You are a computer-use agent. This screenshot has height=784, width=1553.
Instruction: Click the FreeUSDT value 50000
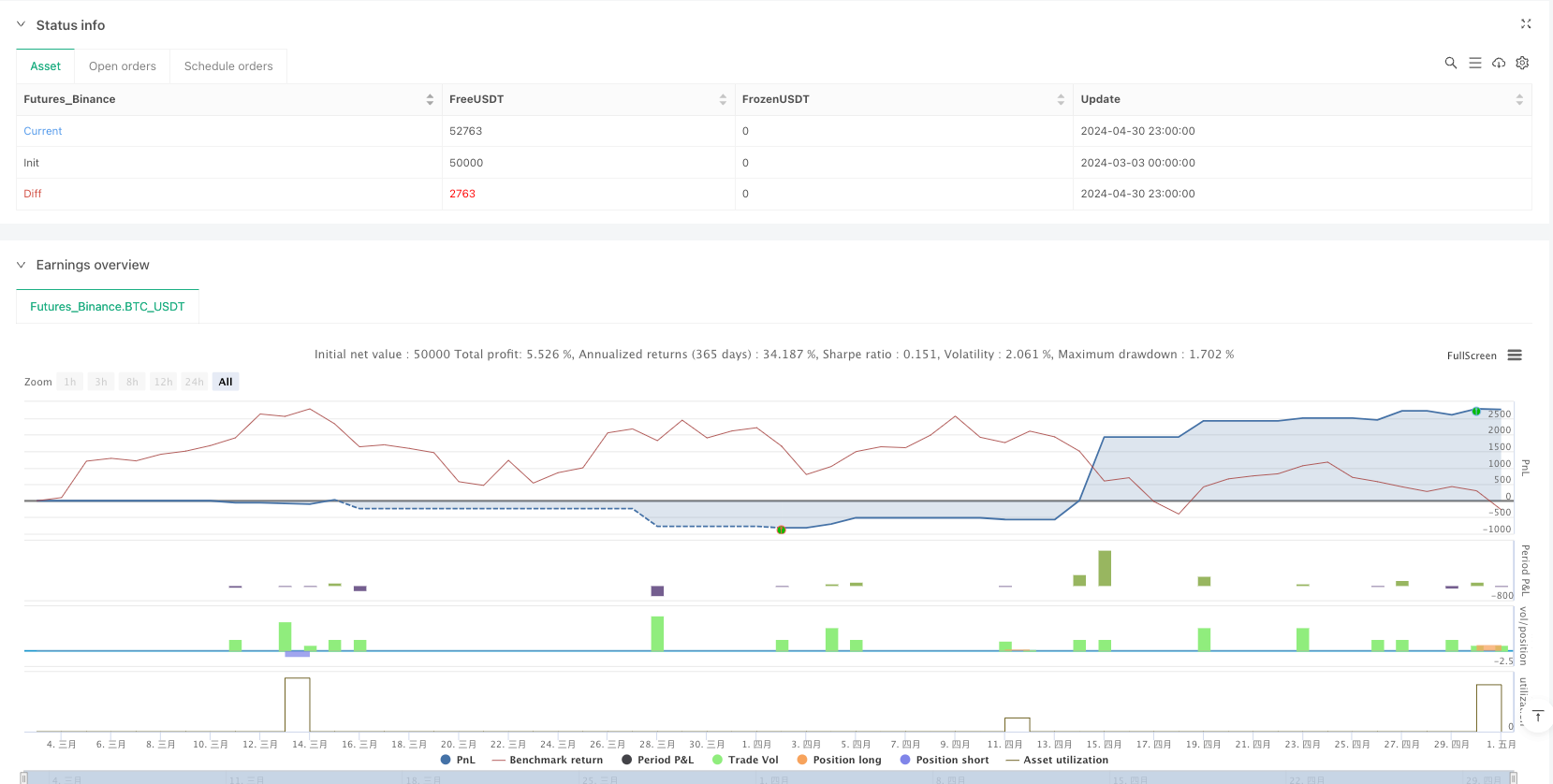tap(466, 163)
